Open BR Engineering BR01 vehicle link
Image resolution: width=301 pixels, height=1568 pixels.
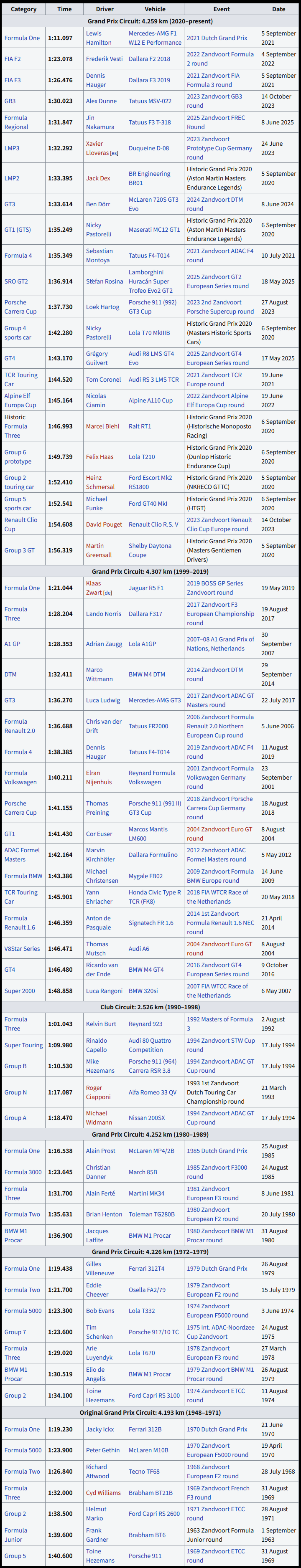(149, 178)
